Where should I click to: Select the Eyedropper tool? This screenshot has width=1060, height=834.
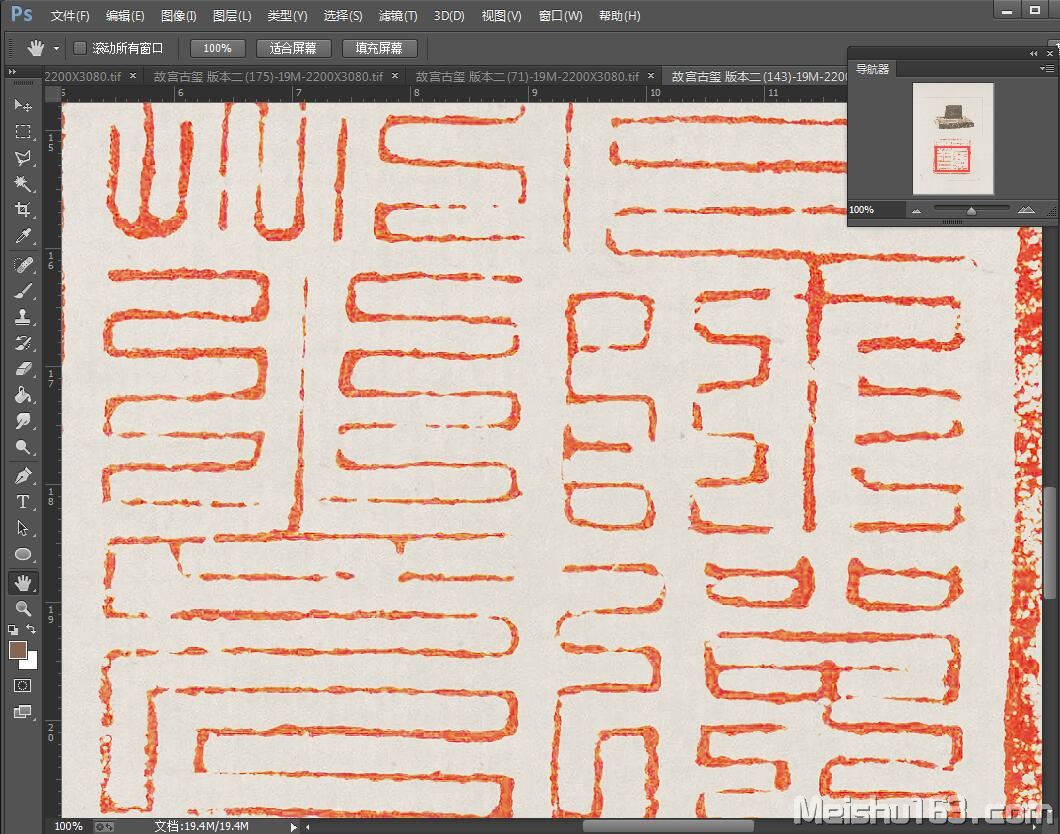point(23,236)
